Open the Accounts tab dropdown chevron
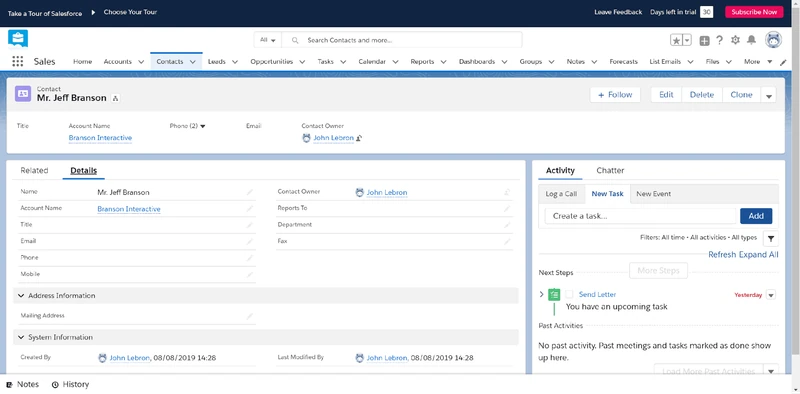800x394 pixels. coord(141,62)
